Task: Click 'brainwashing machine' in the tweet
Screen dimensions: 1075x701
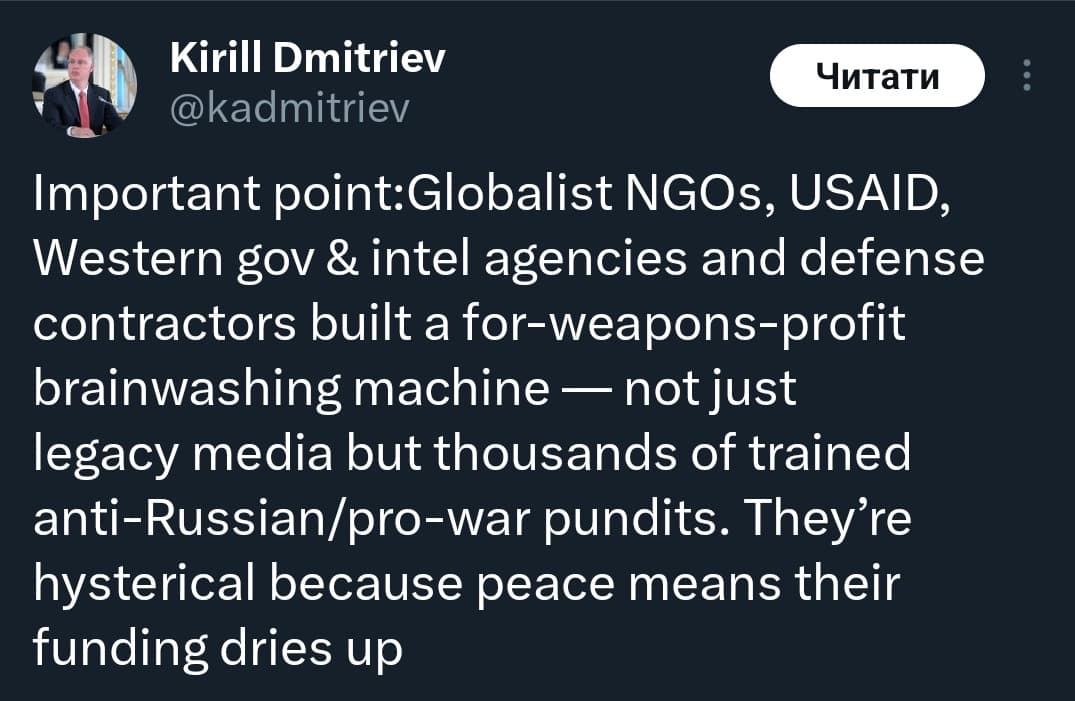Action: [x=290, y=389]
